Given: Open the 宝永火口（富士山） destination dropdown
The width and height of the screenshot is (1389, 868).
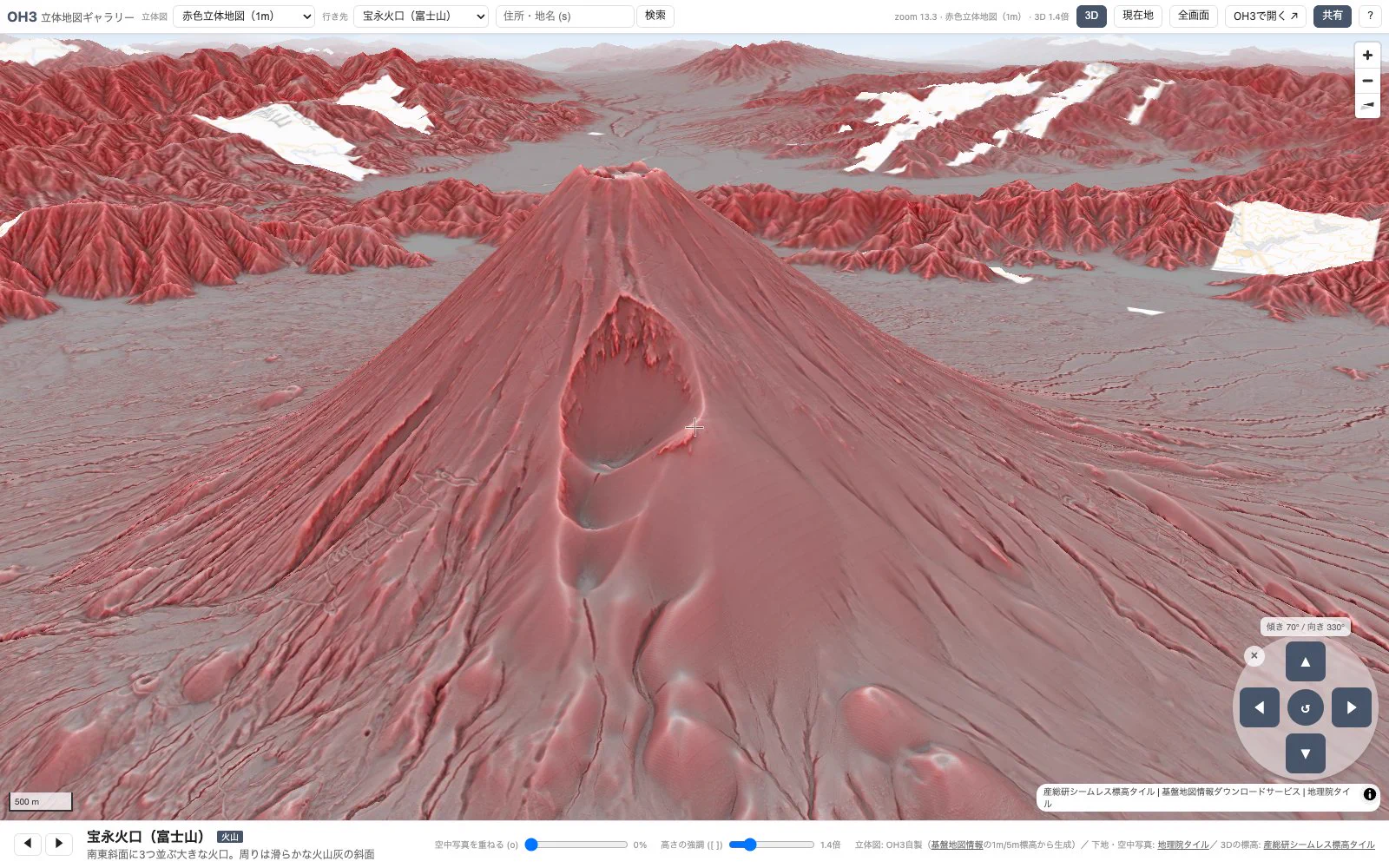Looking at the screenshot, I should click(x=421, y=16).
